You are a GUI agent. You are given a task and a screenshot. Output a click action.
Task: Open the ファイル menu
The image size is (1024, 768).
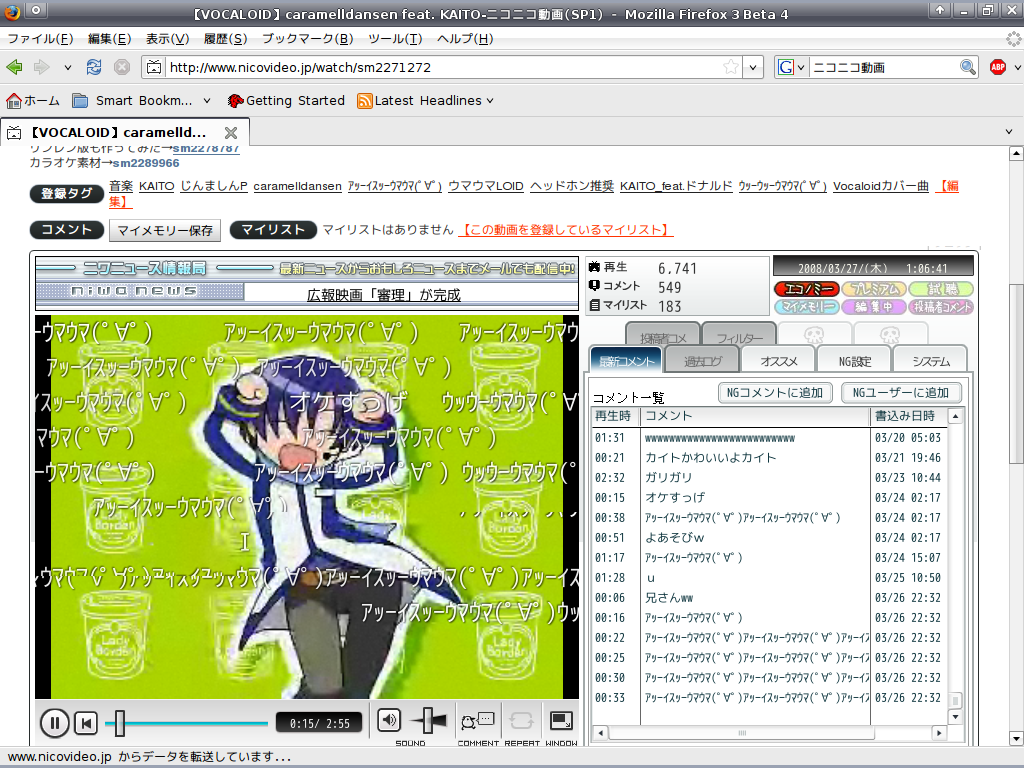[40, 39]
